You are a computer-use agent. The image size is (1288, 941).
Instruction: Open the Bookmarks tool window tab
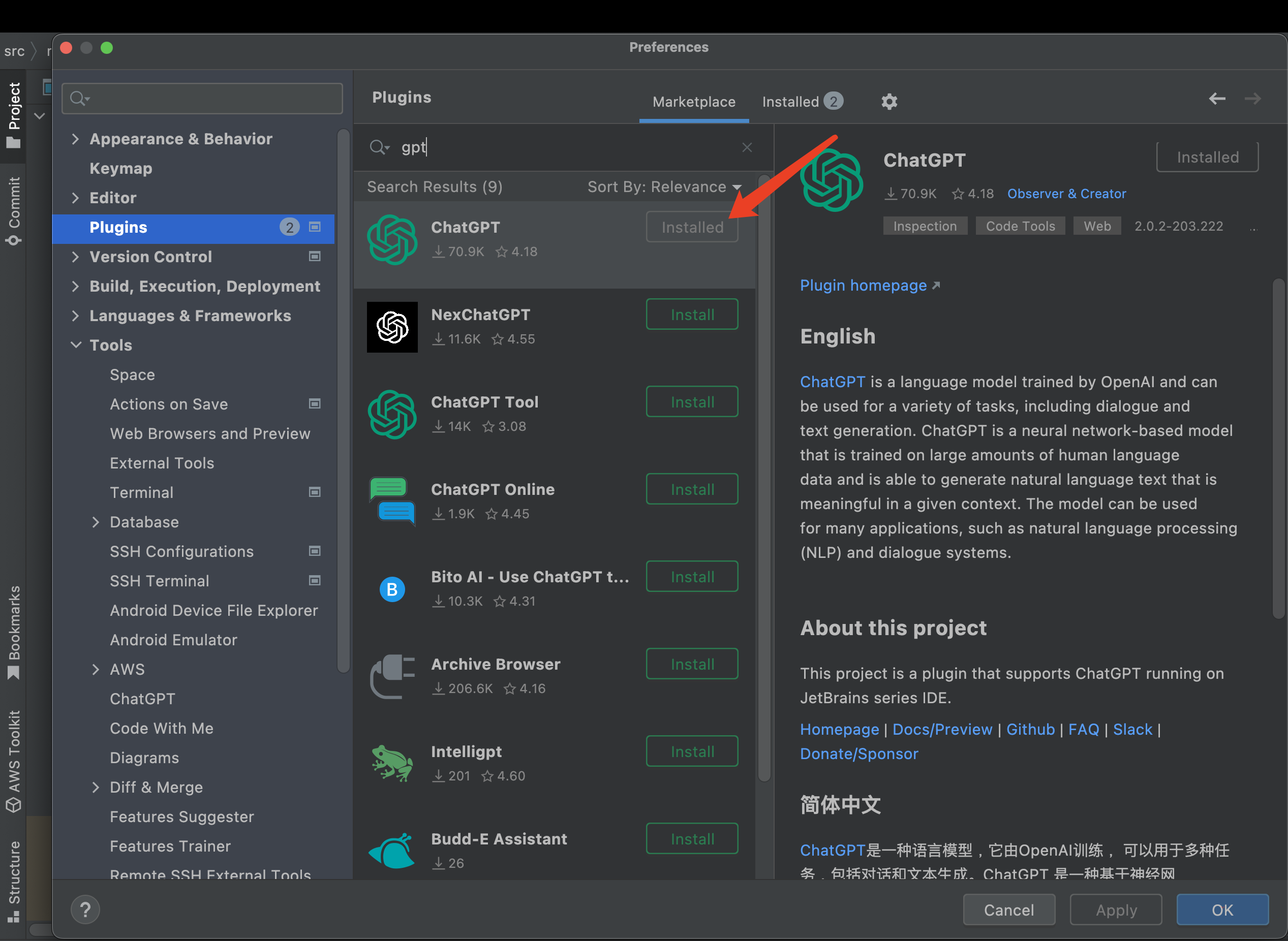[14, 632]
